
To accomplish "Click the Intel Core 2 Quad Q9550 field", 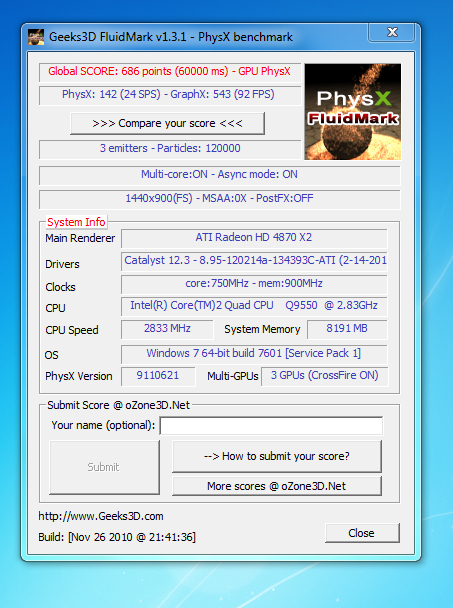I will [x=254, y=306].
